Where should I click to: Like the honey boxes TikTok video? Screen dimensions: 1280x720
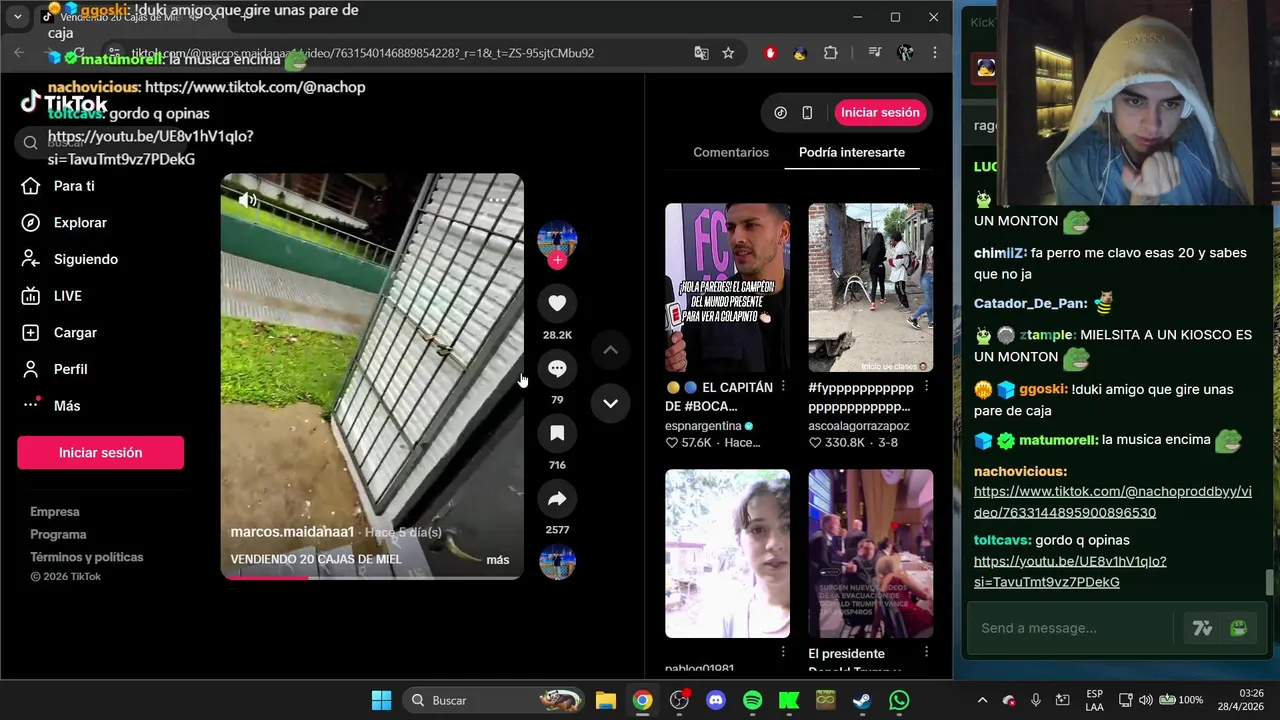[557, 303]
